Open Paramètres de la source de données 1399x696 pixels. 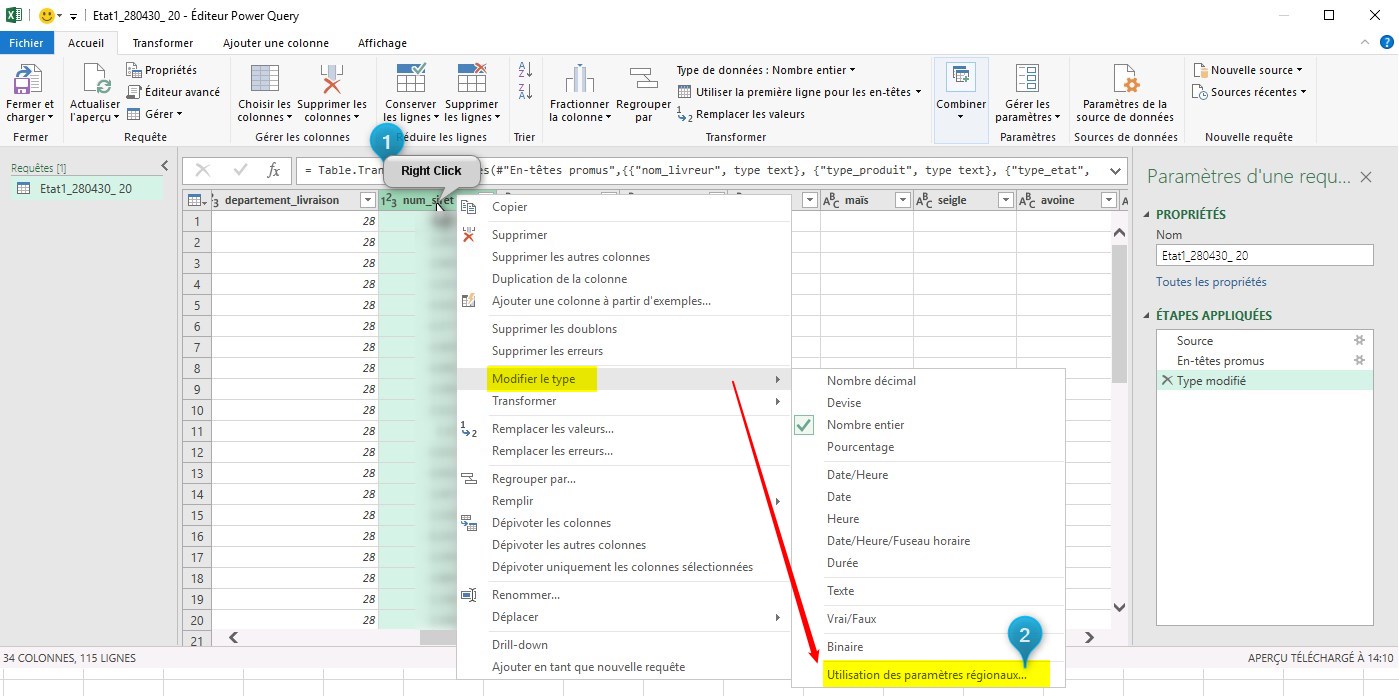pos(1124,81)
